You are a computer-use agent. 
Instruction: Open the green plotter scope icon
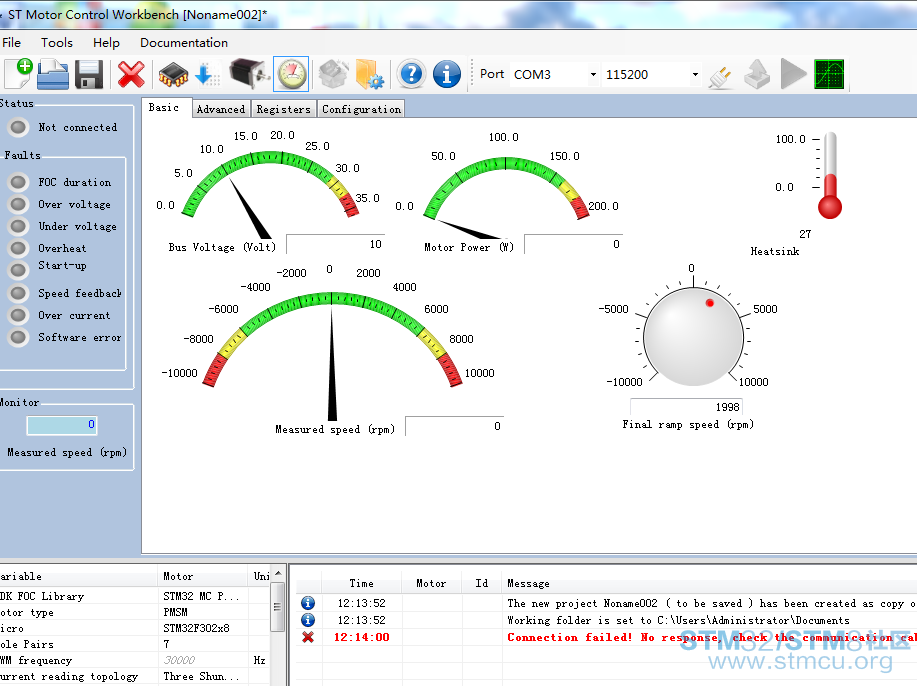[829, 74]
